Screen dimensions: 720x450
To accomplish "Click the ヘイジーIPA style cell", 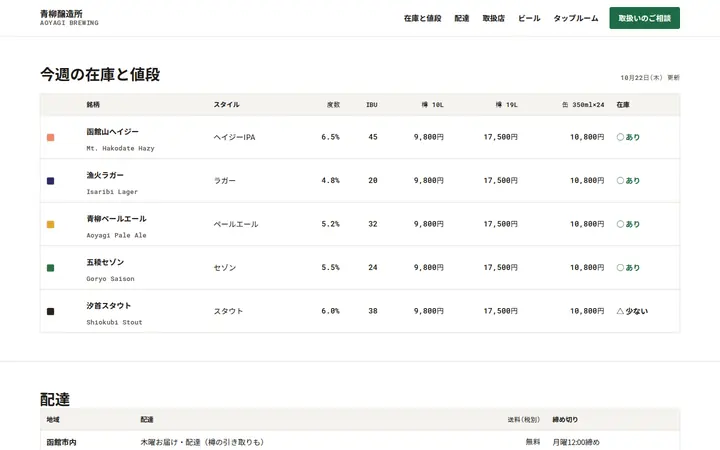I will click(234, 137).
